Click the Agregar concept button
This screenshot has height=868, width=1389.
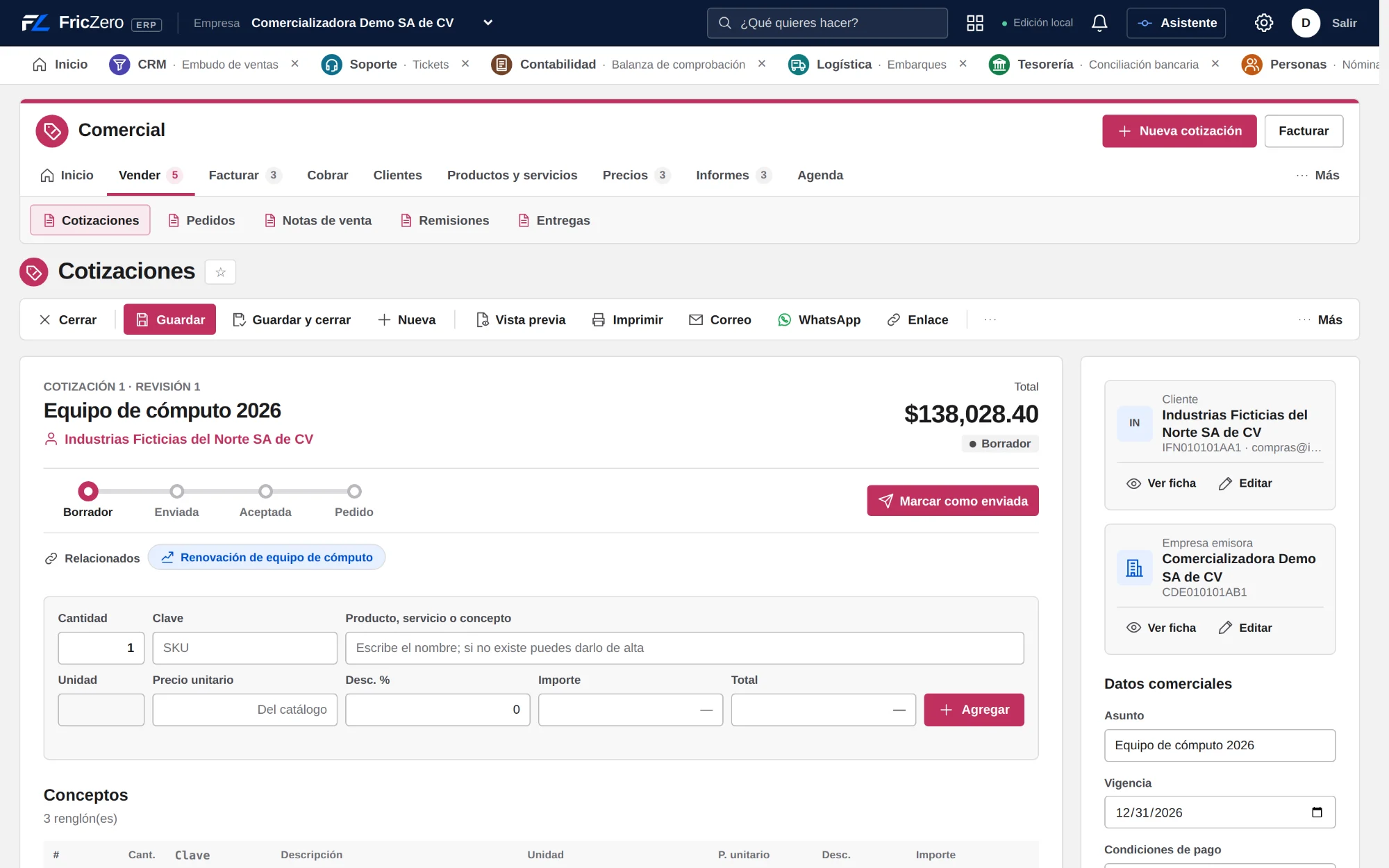pyautogui.click(x=974, y=710)
